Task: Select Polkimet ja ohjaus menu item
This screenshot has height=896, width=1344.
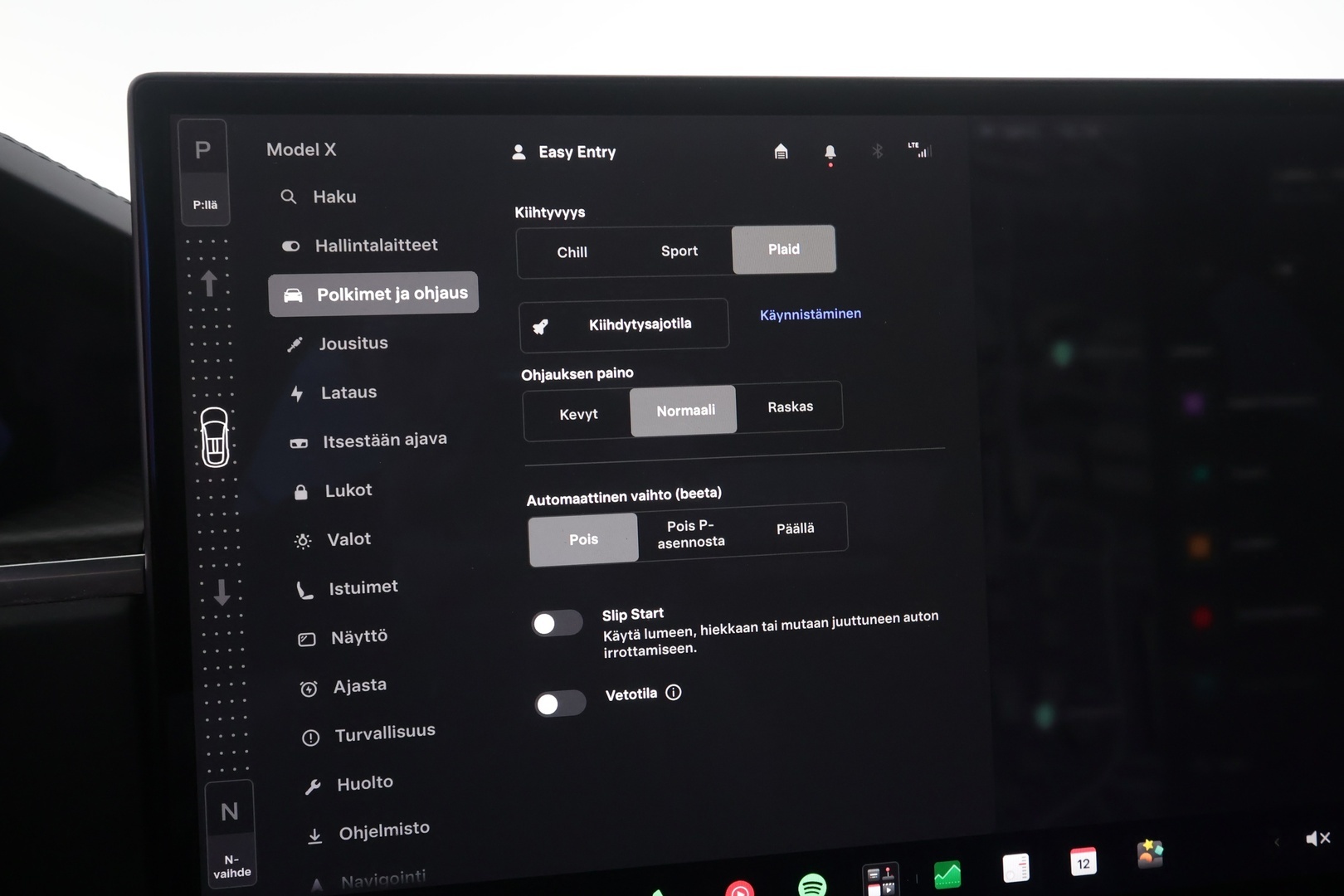Action: (373, 294)
